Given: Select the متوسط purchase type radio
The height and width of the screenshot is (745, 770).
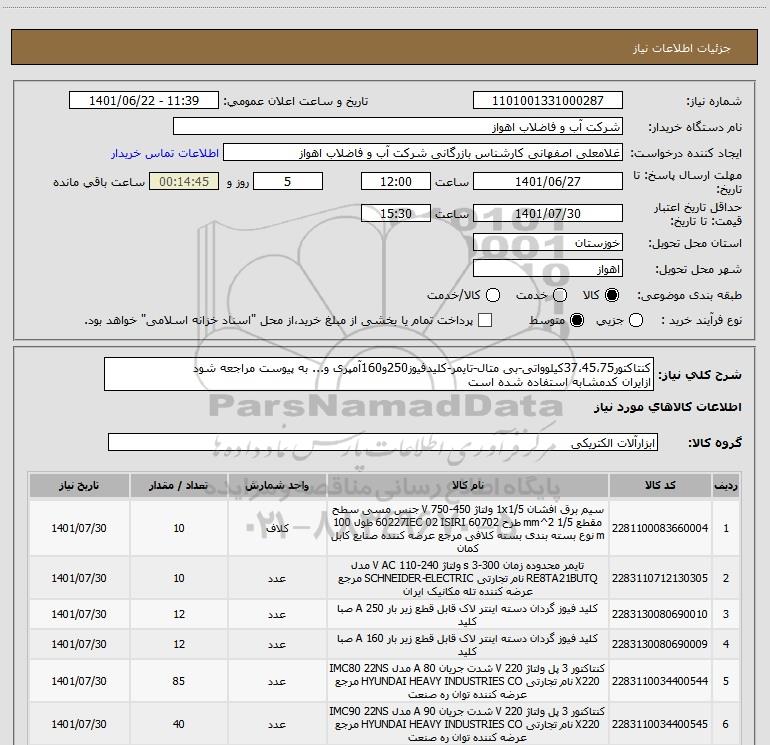Looking at the screenshot, I should click(x=577, y=320).
